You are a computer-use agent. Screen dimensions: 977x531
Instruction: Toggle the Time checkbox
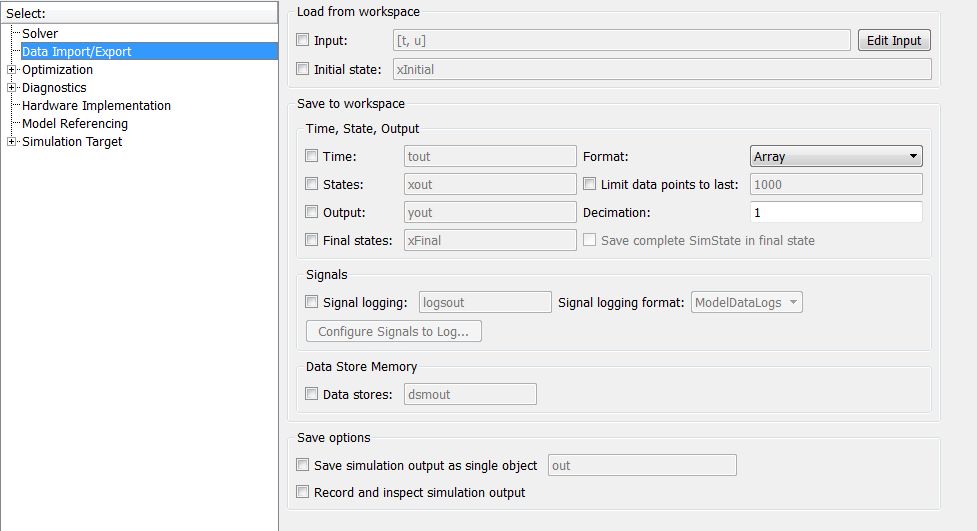(312, 157)
